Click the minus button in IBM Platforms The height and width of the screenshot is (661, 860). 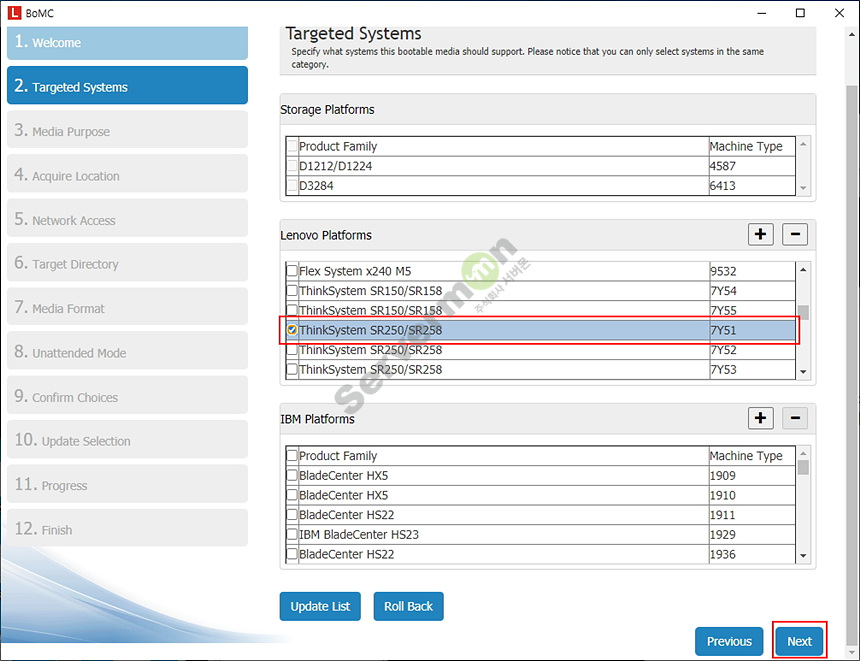[x=795, y=418]
